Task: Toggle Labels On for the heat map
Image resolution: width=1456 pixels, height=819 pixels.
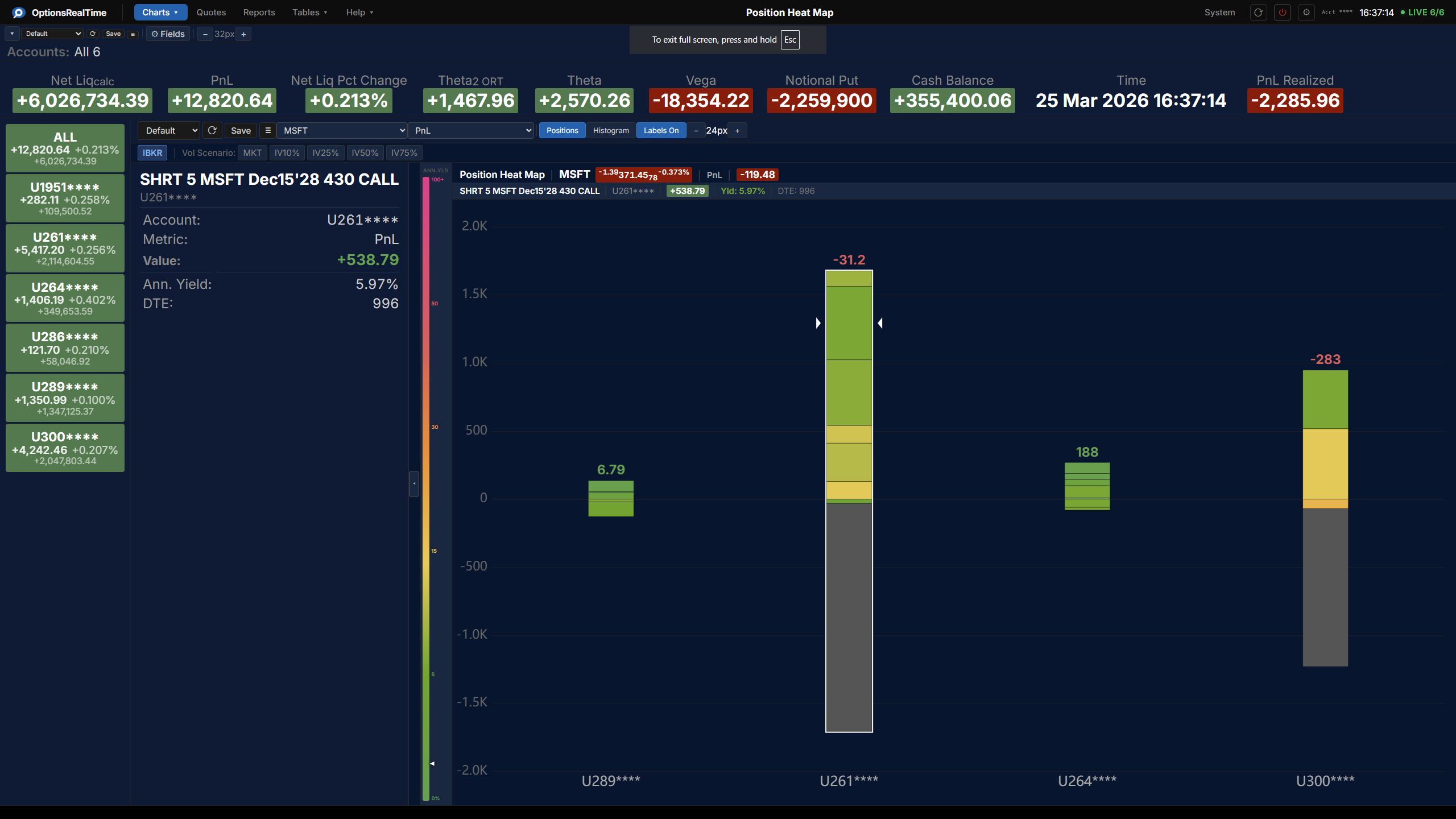Action: [x=661, y=130]
